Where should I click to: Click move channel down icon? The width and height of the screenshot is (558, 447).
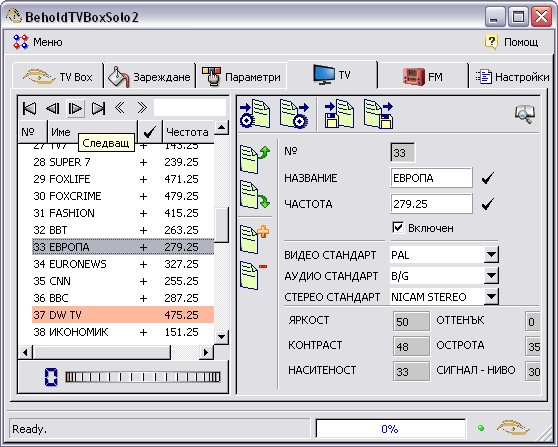[x=254, y=195]
